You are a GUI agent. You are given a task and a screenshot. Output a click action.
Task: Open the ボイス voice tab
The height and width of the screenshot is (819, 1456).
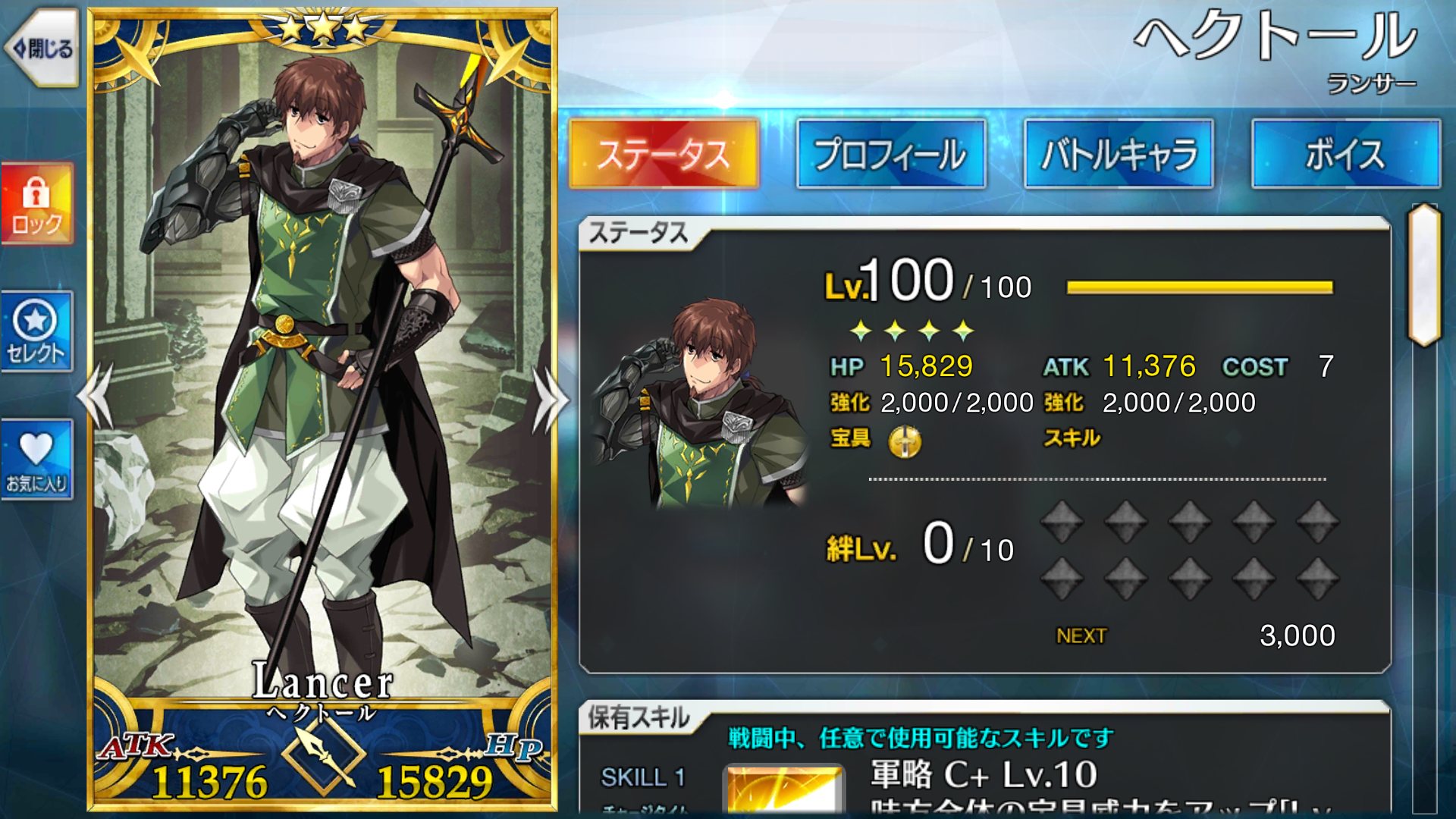click(1346, 154)
